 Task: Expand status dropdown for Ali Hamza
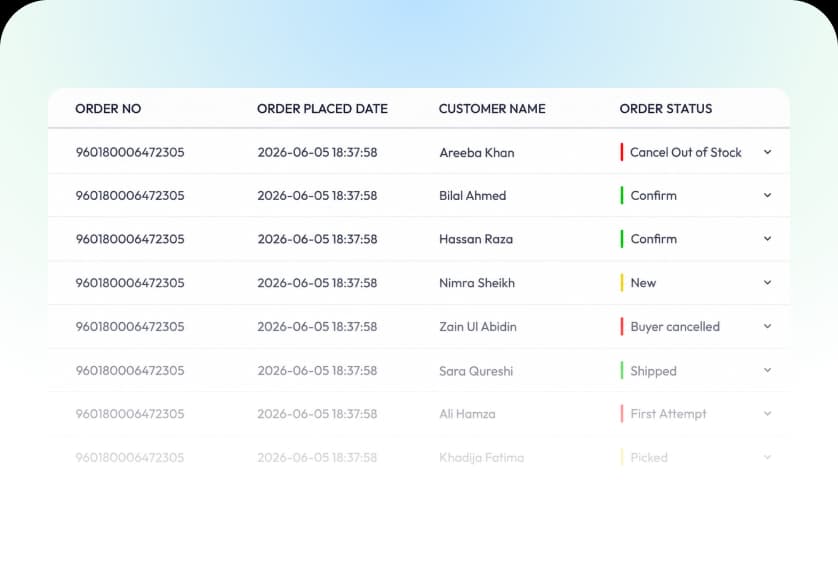tap(767, 414)
